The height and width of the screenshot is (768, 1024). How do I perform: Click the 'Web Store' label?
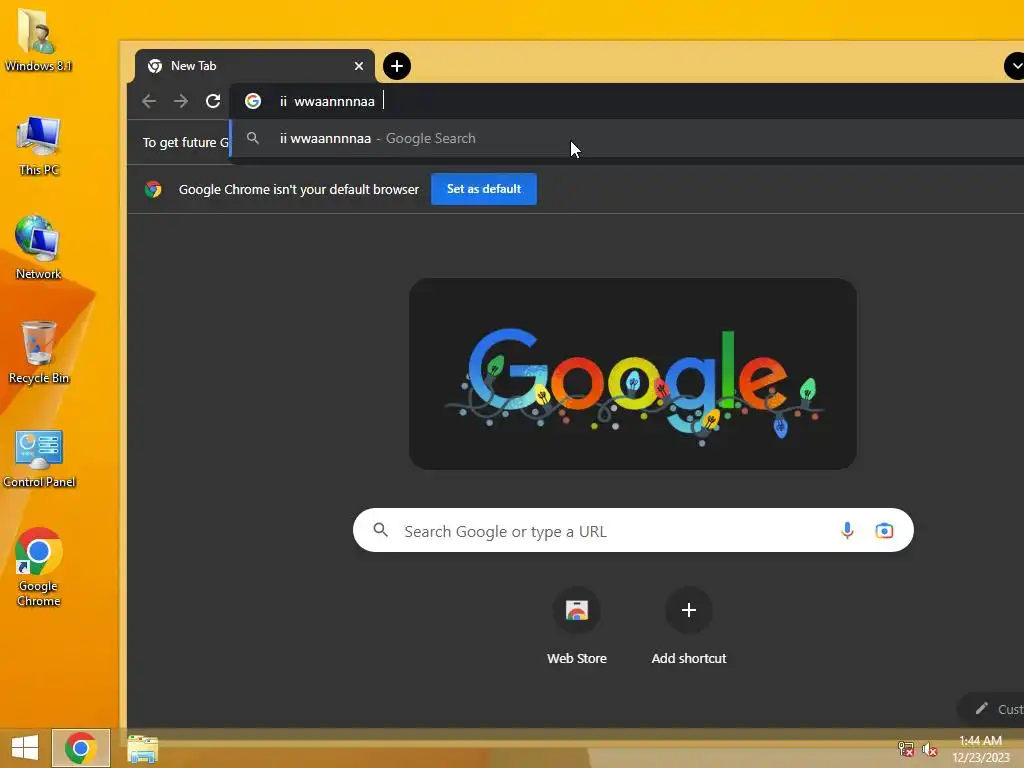coord(577,658)
